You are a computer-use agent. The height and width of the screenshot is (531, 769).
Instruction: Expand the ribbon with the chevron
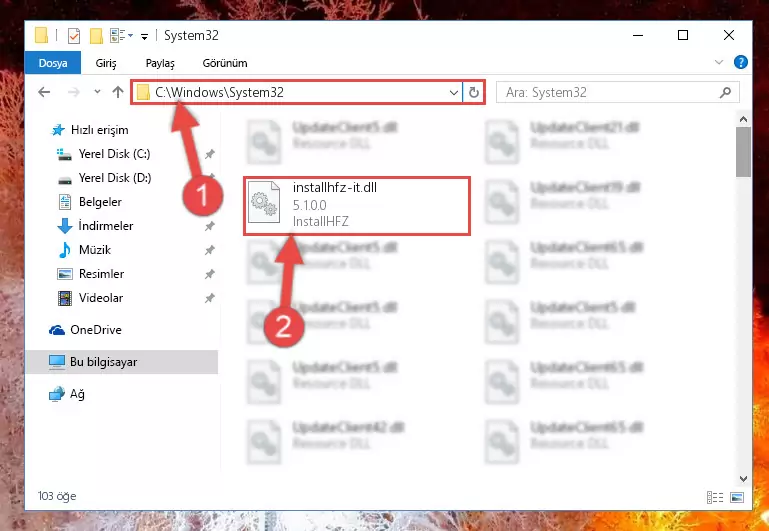pyautogui.click(x=718, y=62)
